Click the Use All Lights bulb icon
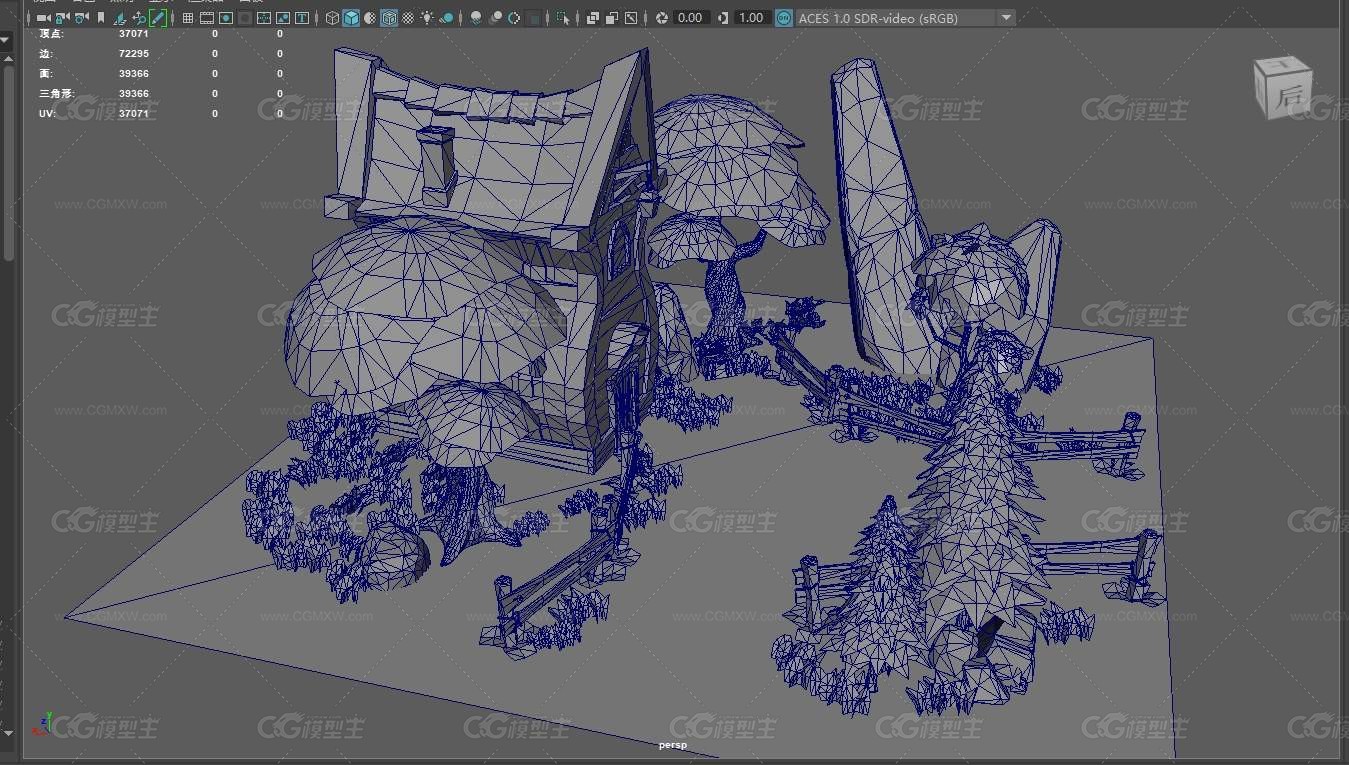1349x765 pixels. 427,18
